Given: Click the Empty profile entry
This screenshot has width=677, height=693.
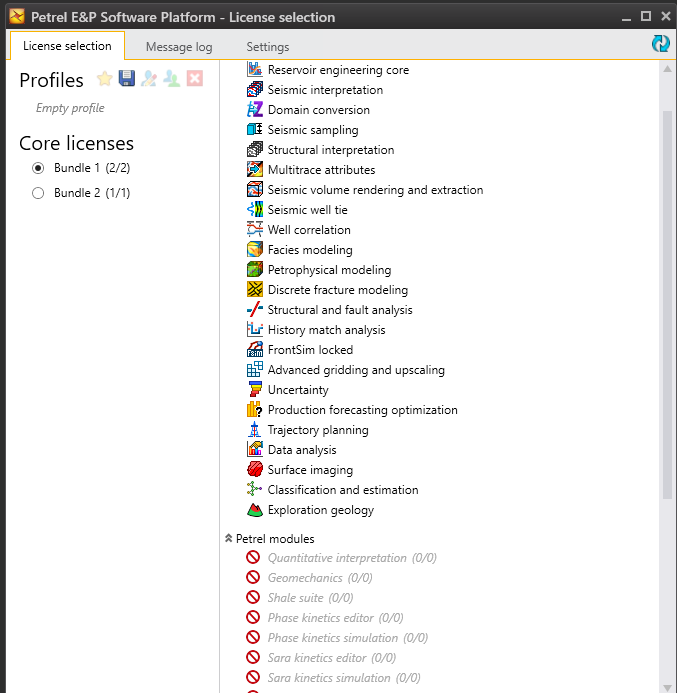Looking at the screenshot, I should (x=70, y=108).
